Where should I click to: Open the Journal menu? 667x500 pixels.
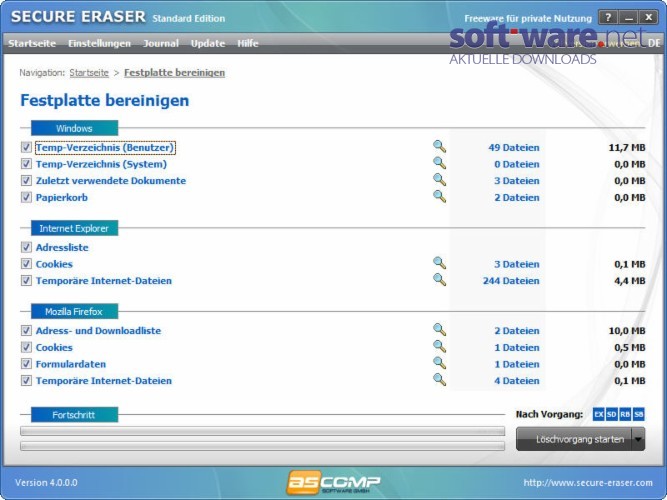click(161, 43)
